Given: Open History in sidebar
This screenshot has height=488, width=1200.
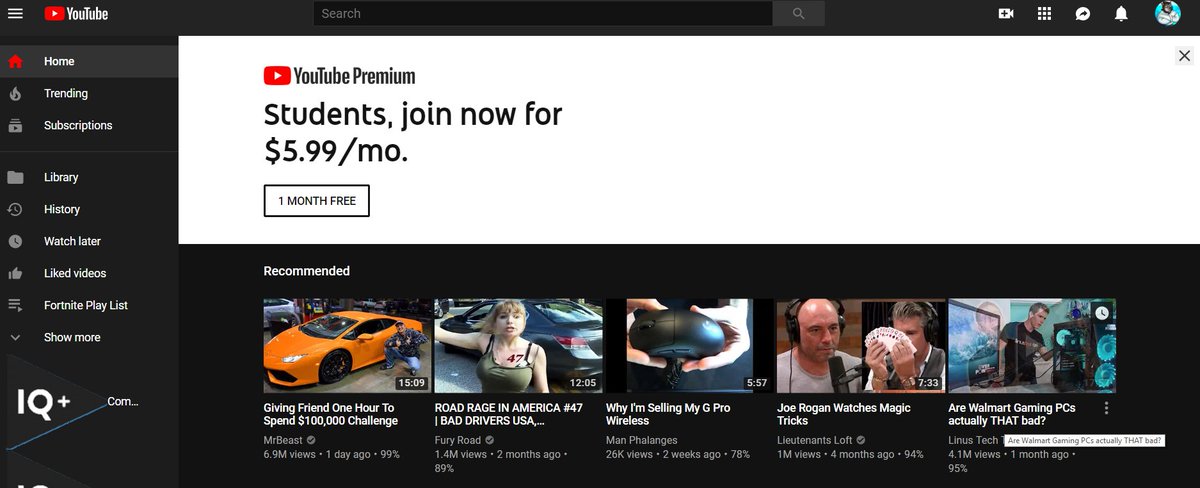Looking at the screenshot, I should tap(89, 209).
